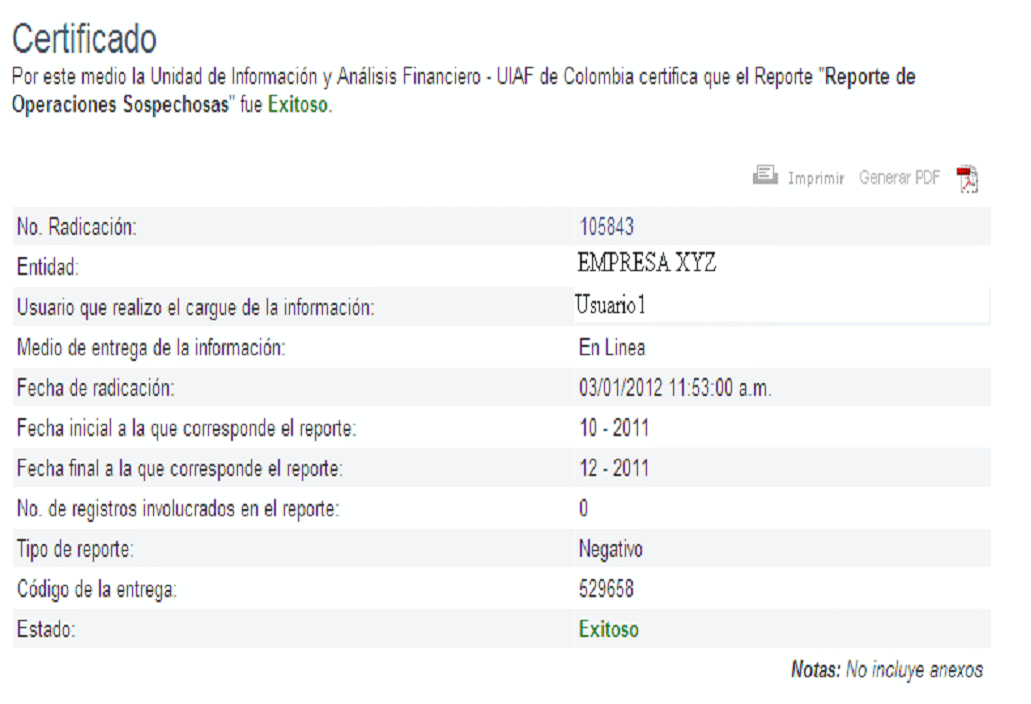Click the Código de la entrega label
Screen dimensions: 1031x704
[97, 590]
